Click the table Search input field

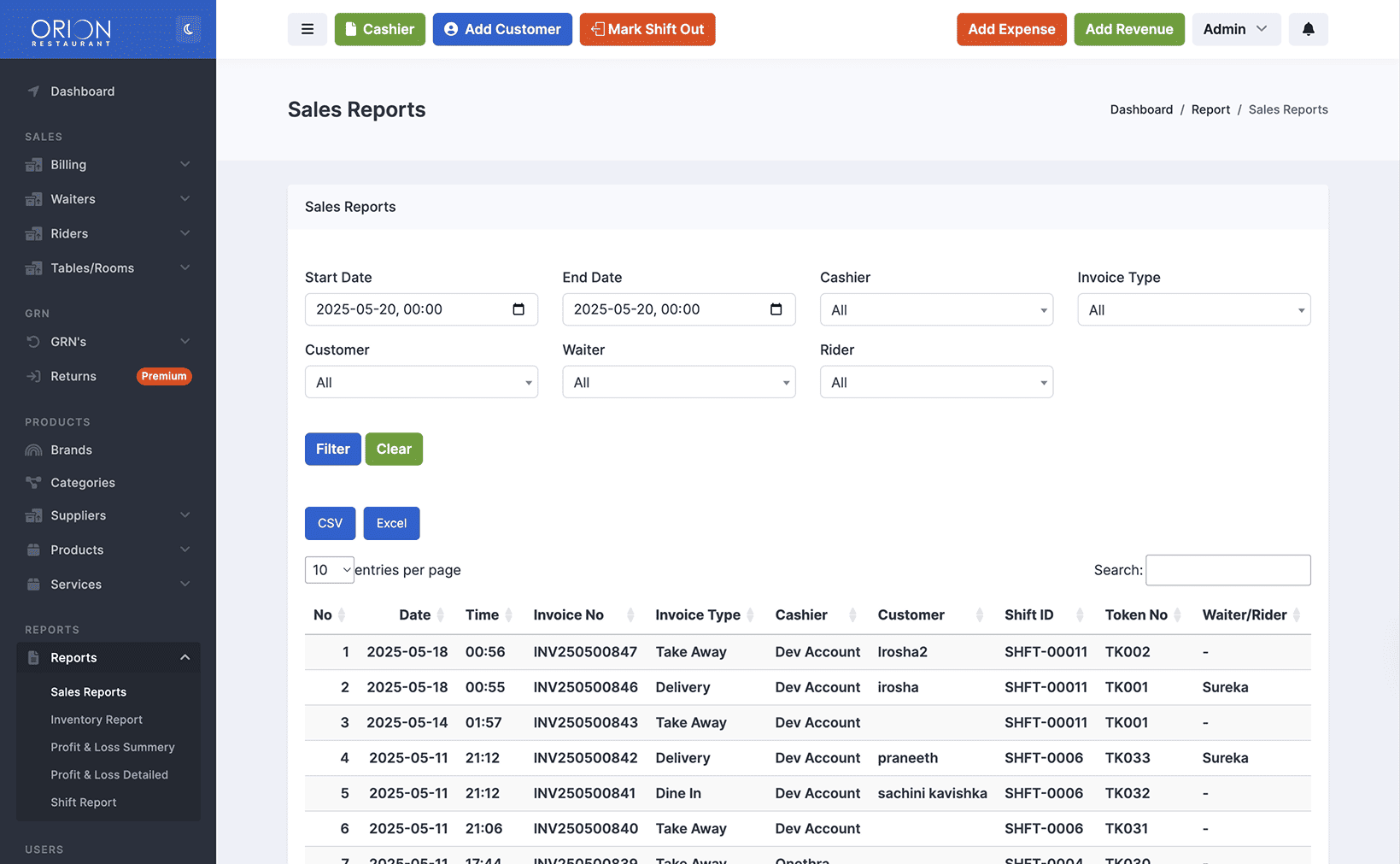pyautogui.click(x=1227, y=570)
